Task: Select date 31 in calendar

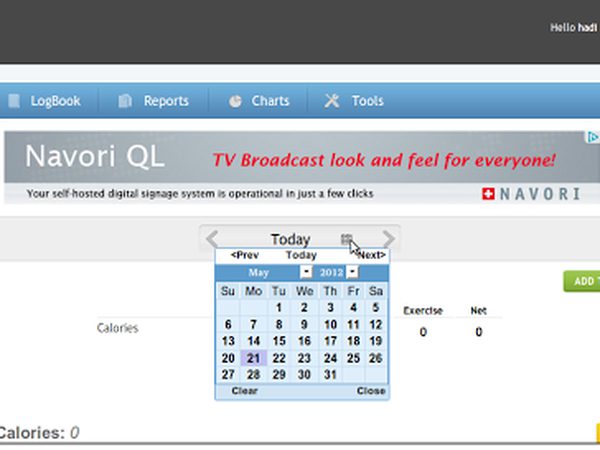Action: 330,375
